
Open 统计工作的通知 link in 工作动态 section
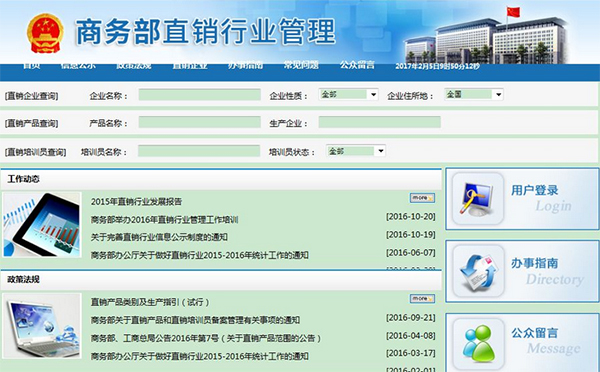[199, 255]
